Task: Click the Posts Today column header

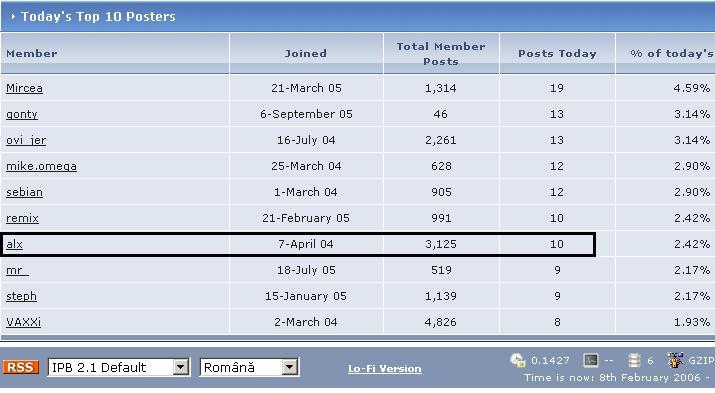Action: tap(557, 53)
